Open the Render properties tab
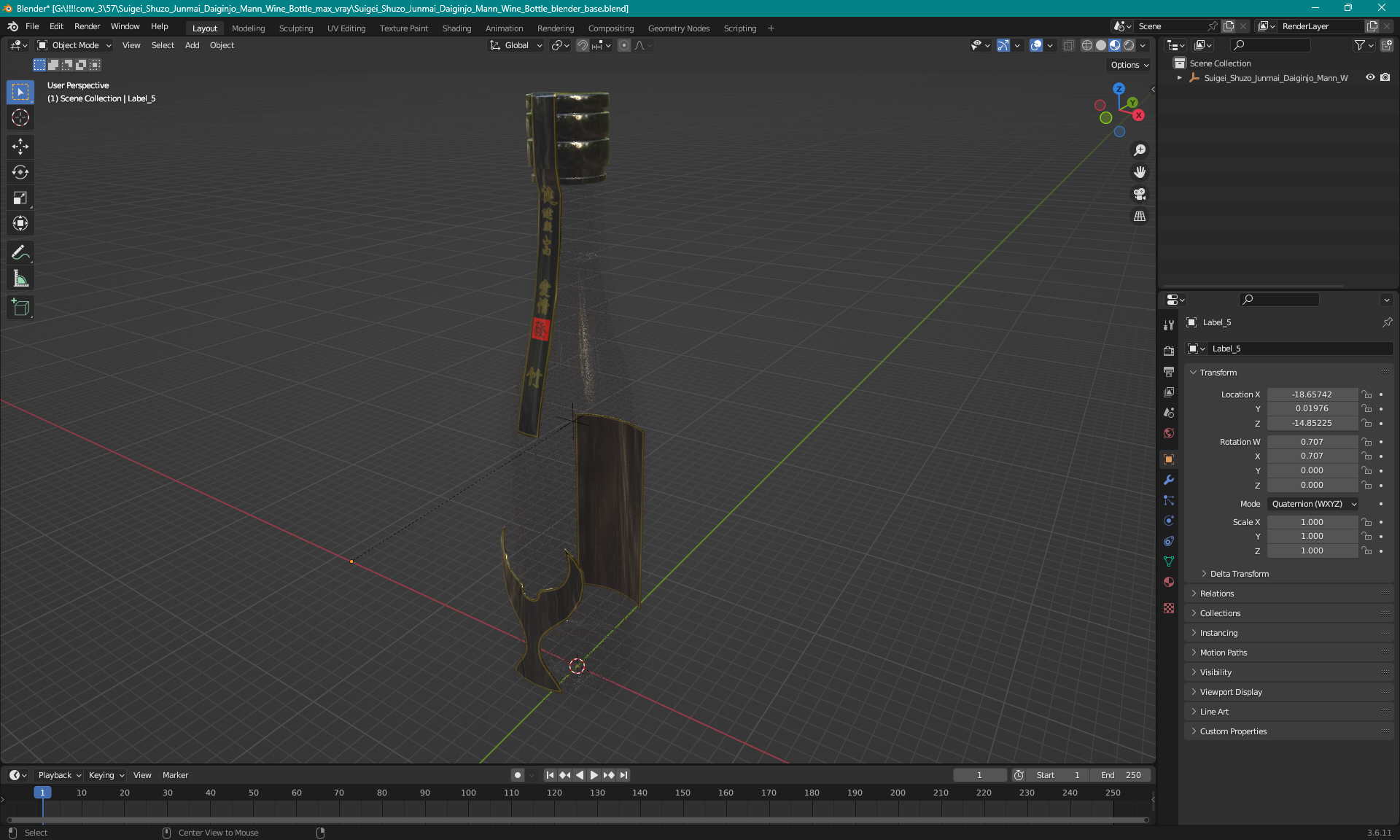Screen dimensions: 1400x840 coord(1169,351)
